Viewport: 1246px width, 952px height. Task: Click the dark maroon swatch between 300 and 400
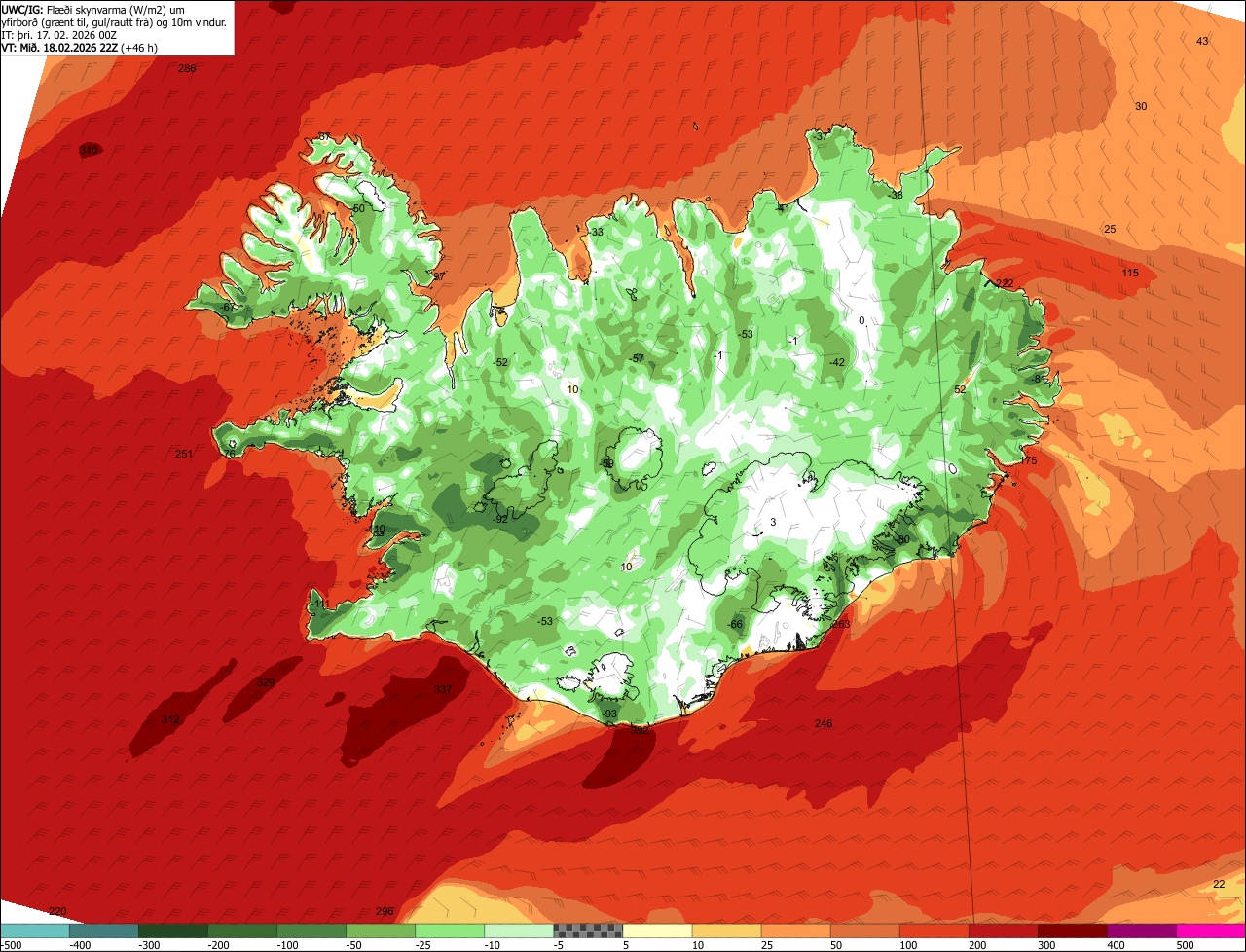pyautogui.click(x=1072, y=931)
